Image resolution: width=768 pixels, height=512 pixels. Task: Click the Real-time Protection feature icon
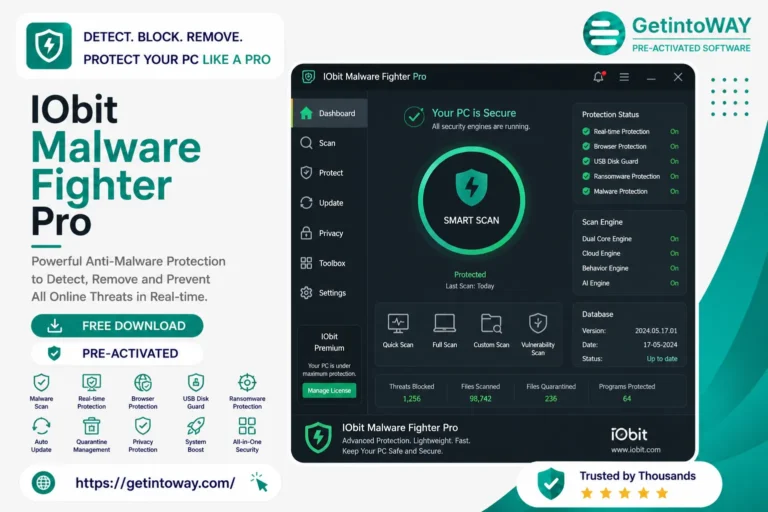92,382
